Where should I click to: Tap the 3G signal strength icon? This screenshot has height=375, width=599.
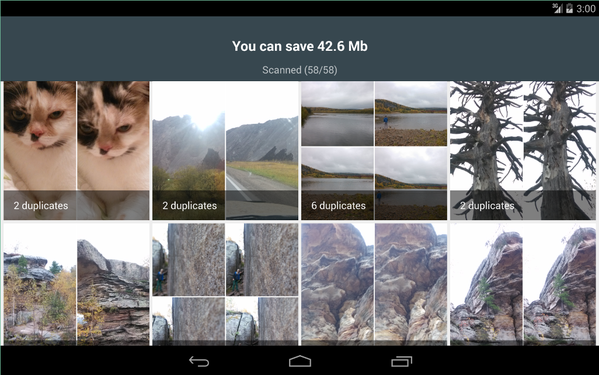pyautogui.click(x=557, y=8)
